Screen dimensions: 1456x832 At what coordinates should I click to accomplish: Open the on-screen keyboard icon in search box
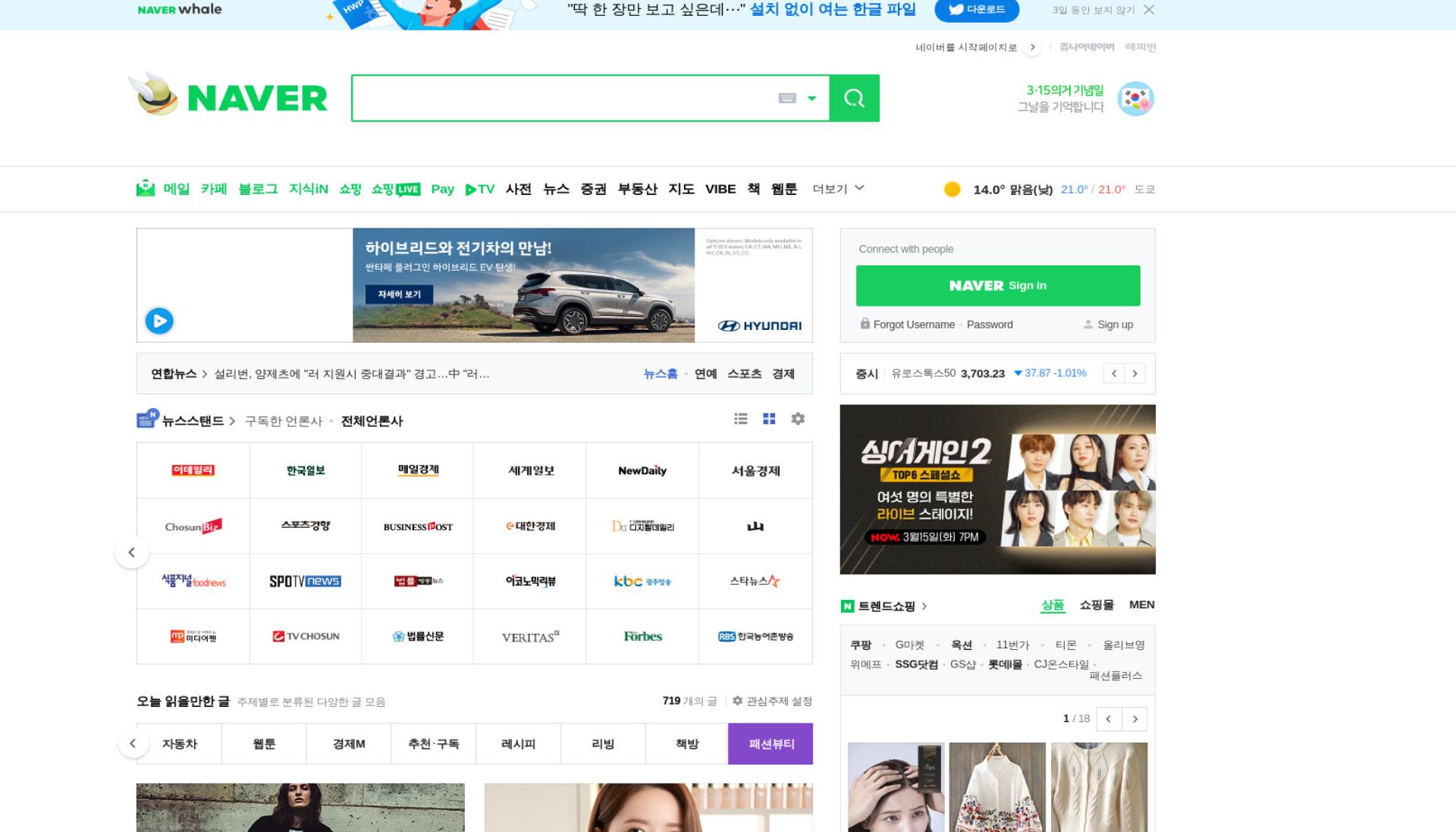pyautogui.click(x=787, y=98)
